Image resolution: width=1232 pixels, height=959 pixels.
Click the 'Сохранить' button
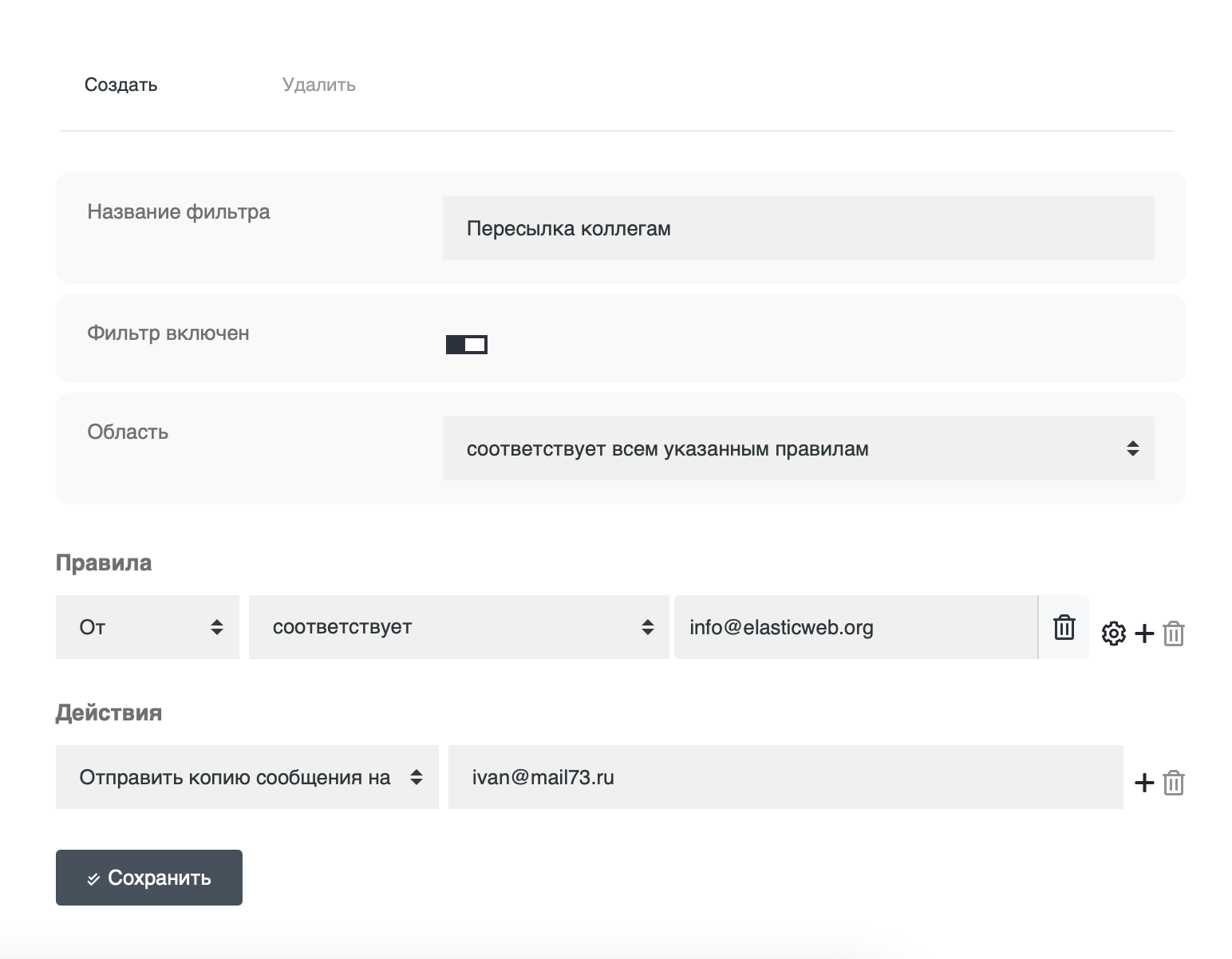pyautogui.click(x=149, y=878)
